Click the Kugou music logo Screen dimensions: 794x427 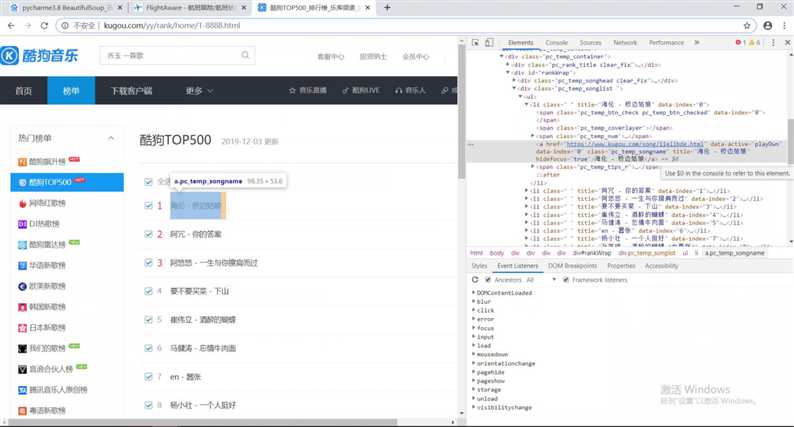tap(39, 55)
